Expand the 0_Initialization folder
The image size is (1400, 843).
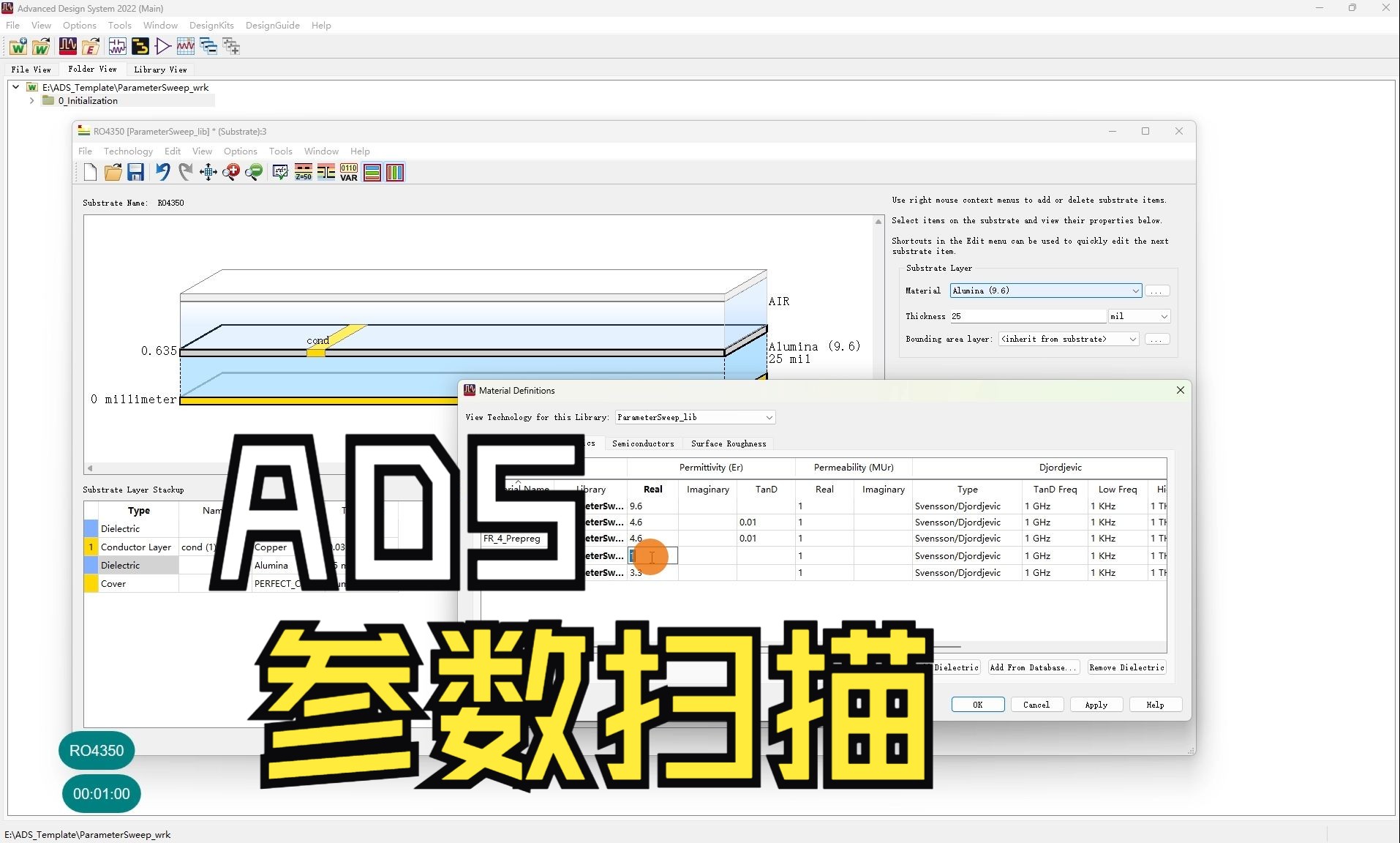pyautogui.click(x=31, y=101)
